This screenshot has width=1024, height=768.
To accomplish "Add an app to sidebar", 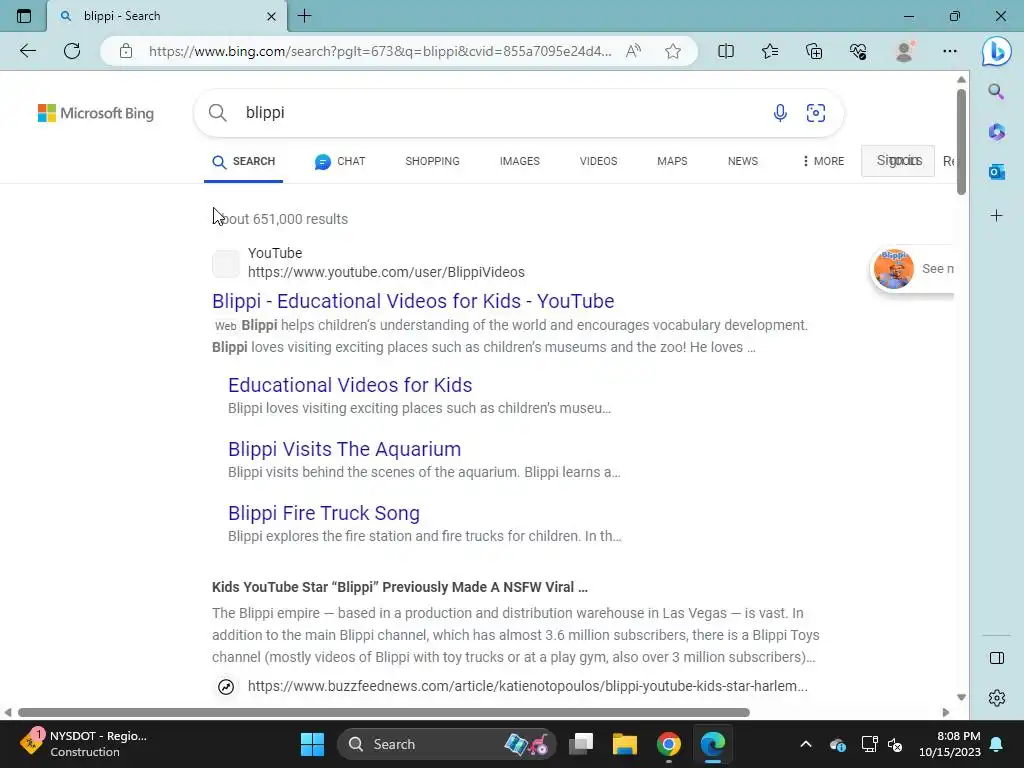I will point(996,216).
